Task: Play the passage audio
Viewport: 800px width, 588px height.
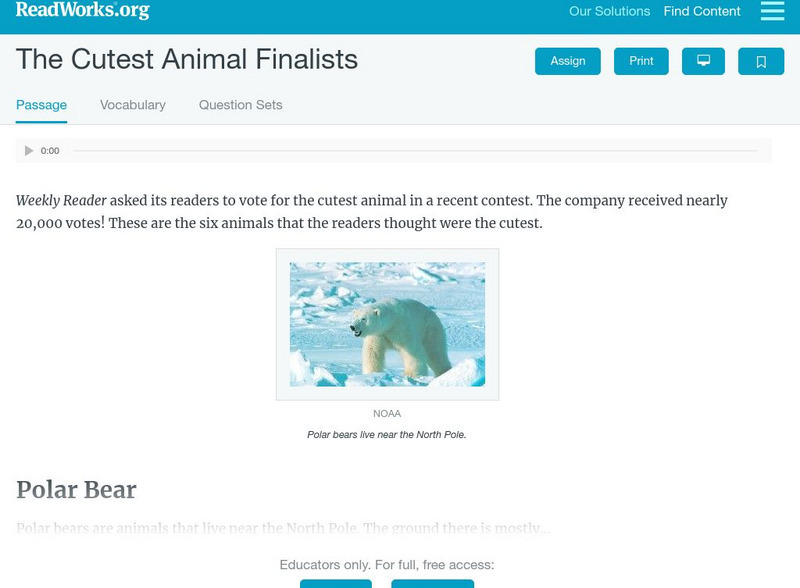Action: (29, 151)
